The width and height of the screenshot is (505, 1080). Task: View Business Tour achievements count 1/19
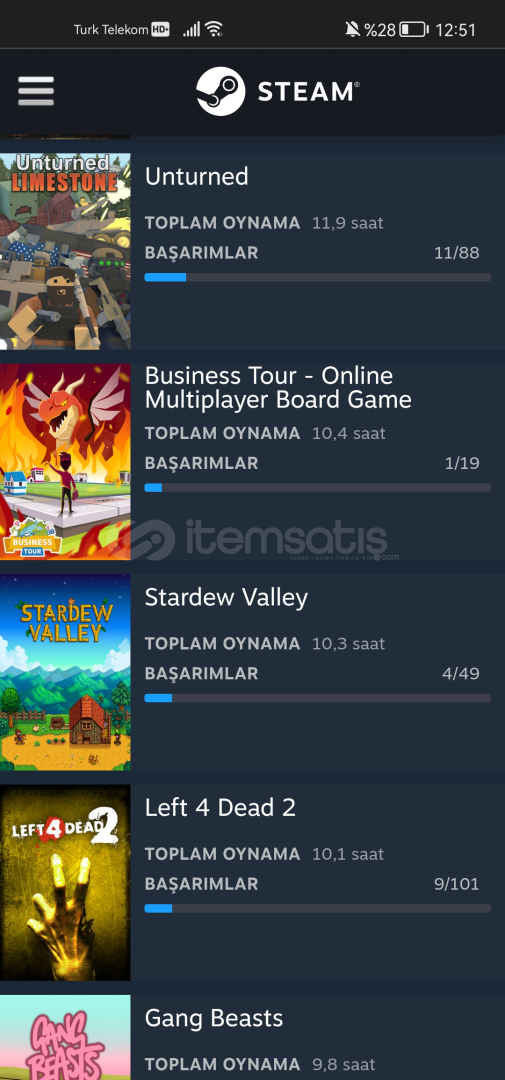click(462, 463)
